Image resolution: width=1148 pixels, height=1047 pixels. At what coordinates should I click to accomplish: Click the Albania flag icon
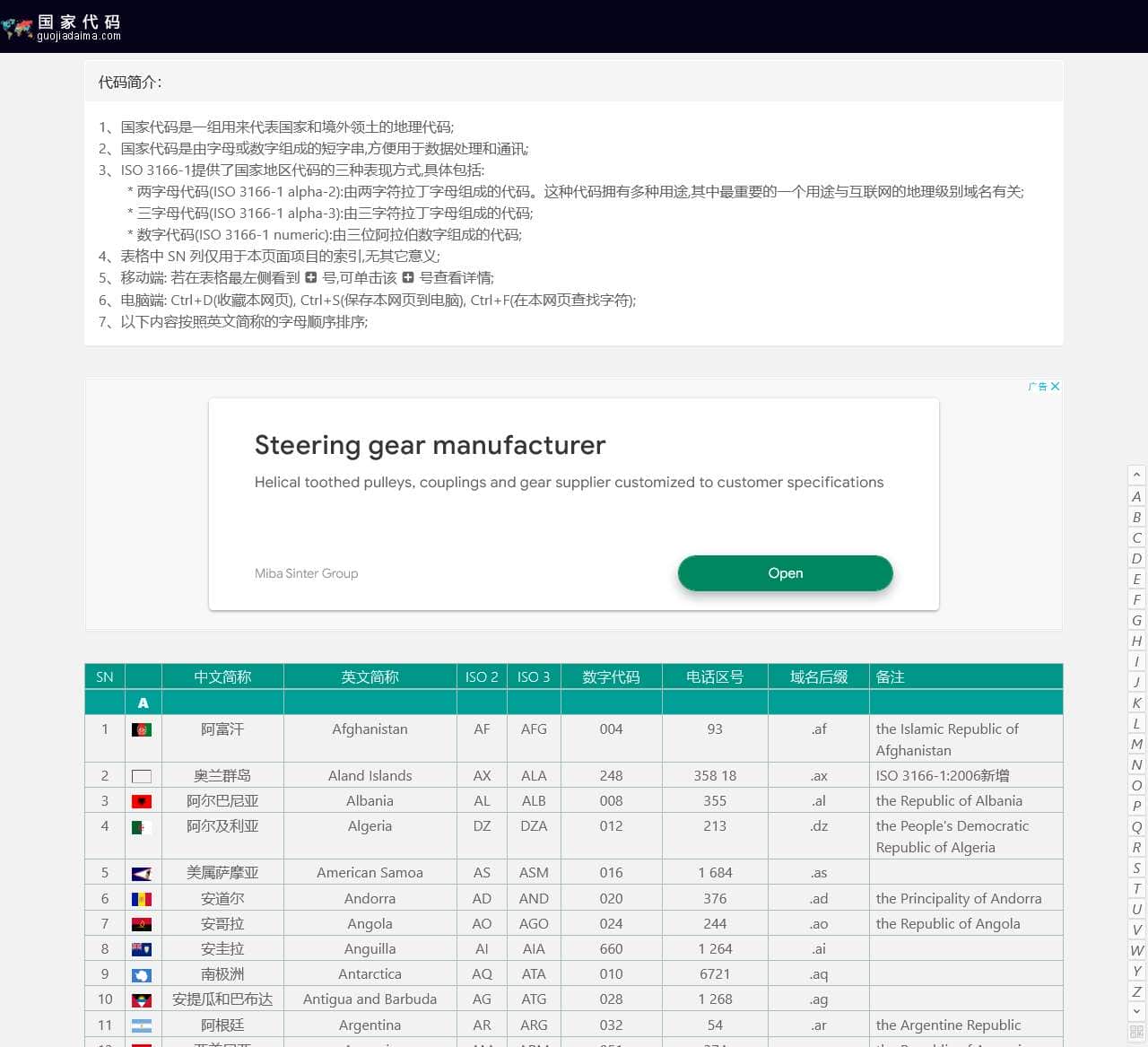(142, 801)
